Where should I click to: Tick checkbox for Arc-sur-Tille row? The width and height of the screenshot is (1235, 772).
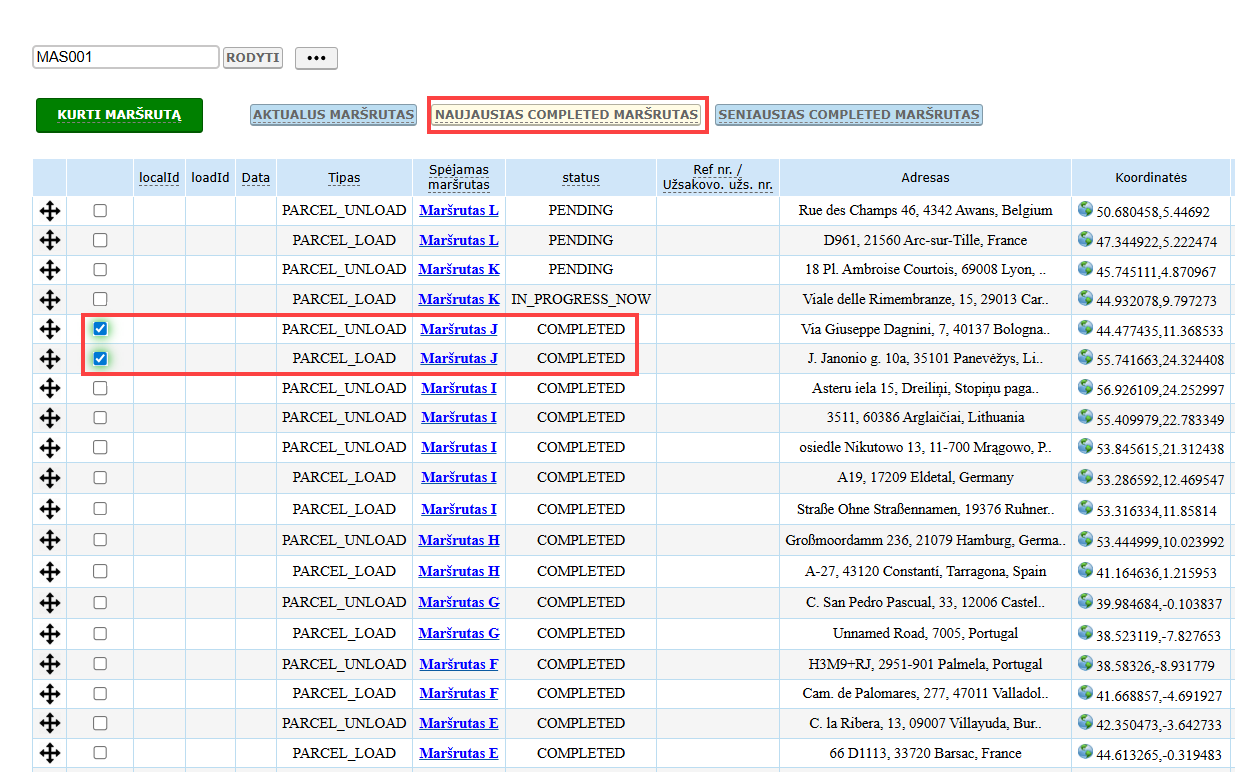pyautogui.click(x=100, y=240)
